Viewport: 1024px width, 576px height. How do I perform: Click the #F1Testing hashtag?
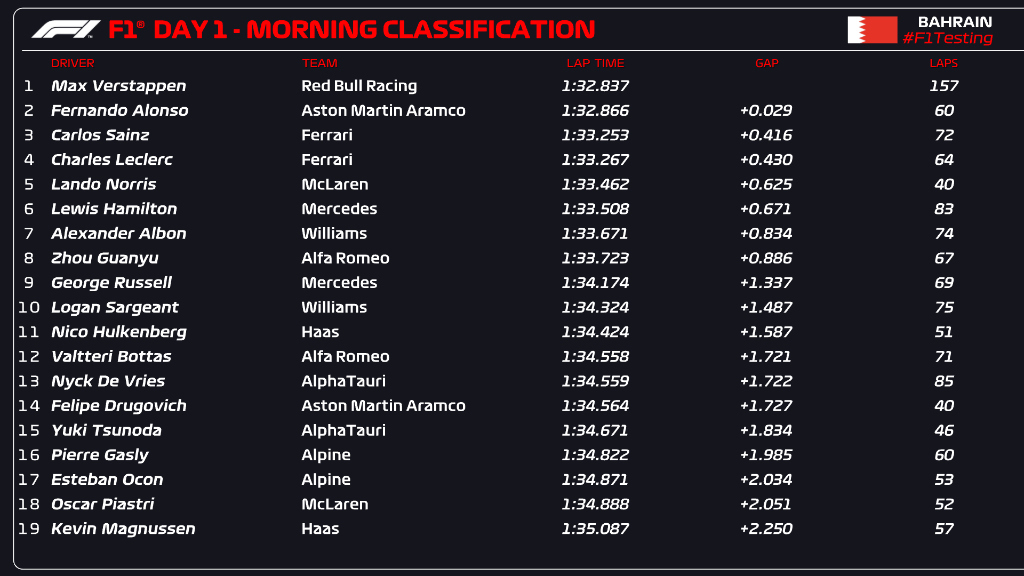pos(947,39)
